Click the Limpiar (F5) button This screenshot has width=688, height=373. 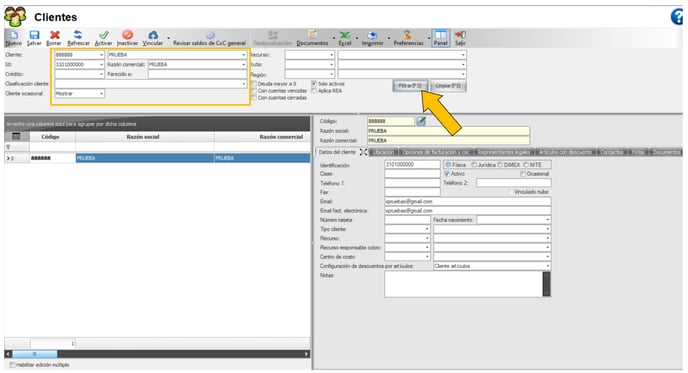448,86
